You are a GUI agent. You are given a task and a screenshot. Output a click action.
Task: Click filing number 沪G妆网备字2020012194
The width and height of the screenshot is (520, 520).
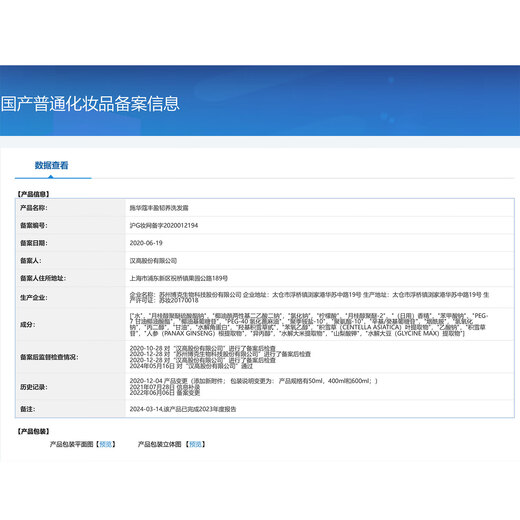[x=164, y=226]
